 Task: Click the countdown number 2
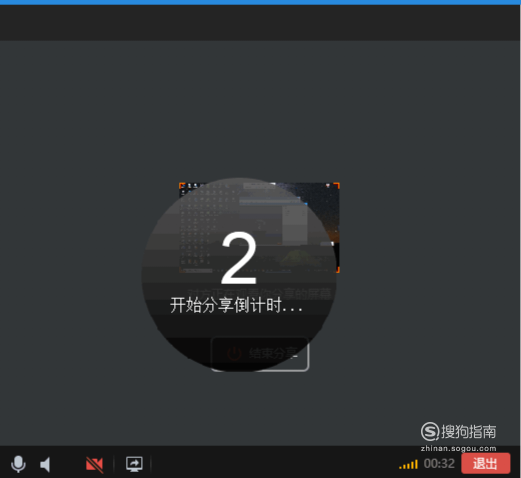(x=239, y=258)
